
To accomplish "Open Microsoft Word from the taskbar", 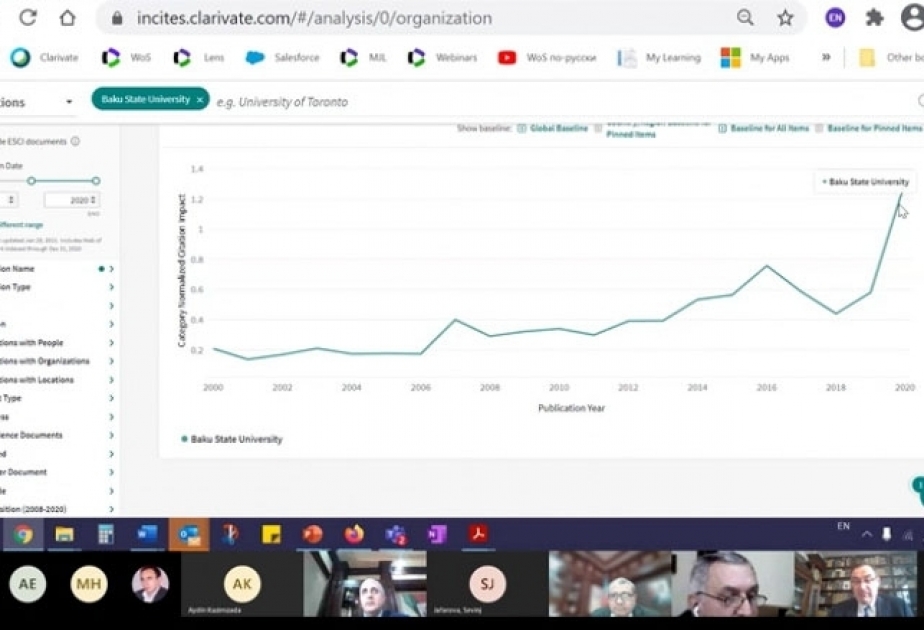I will coord(147,535).
